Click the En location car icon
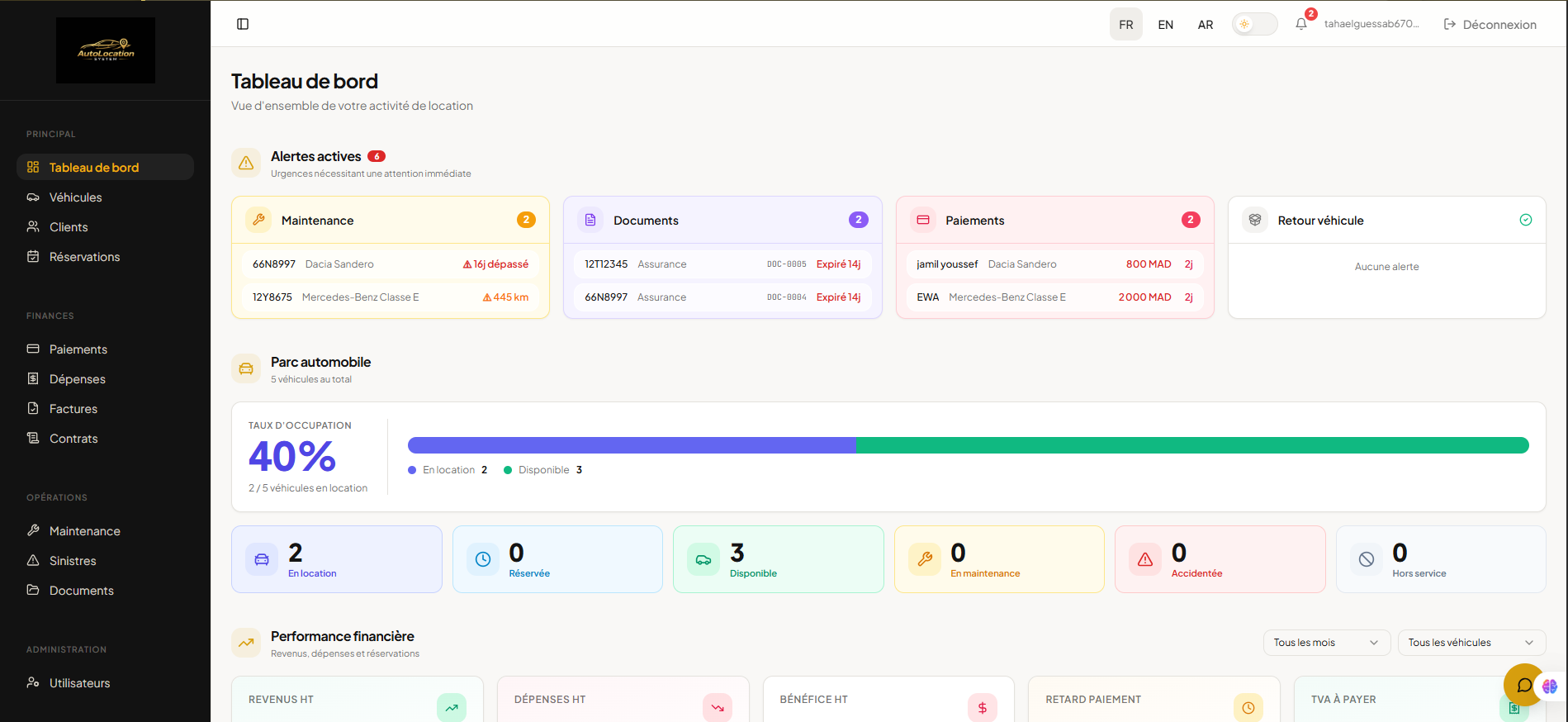 tap(262, 559)
